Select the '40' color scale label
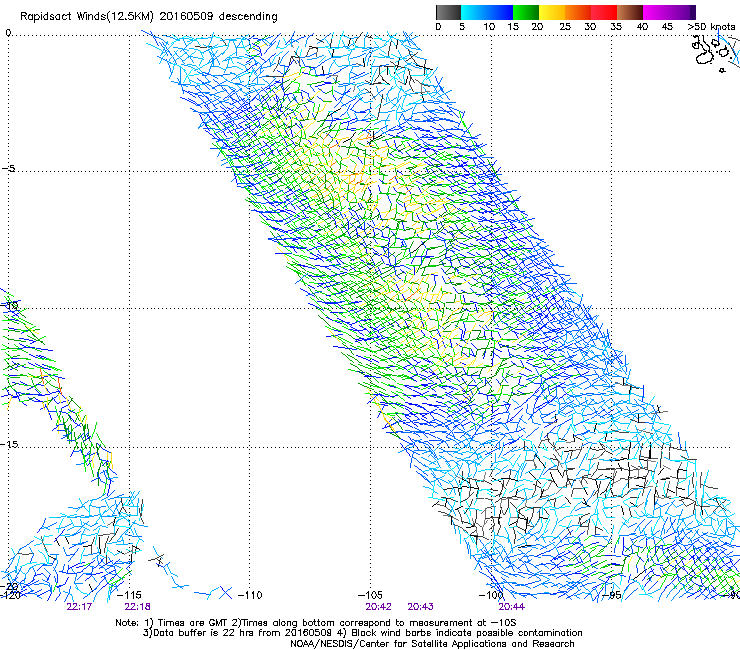Image resolution: width=740 pixels, height=650 pixels. 642,27
